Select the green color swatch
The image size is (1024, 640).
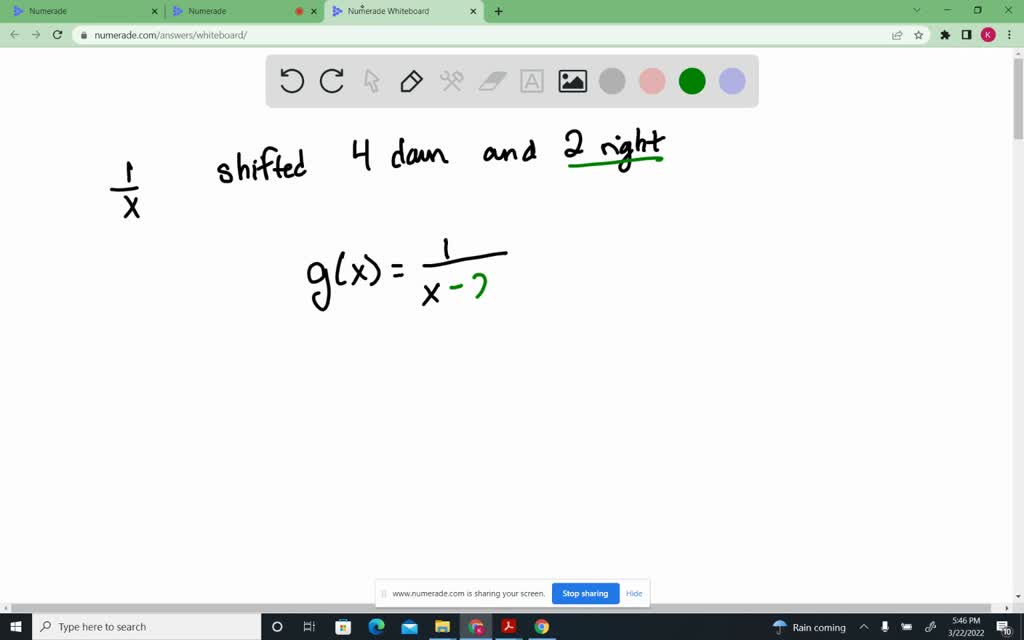(692, 81)
